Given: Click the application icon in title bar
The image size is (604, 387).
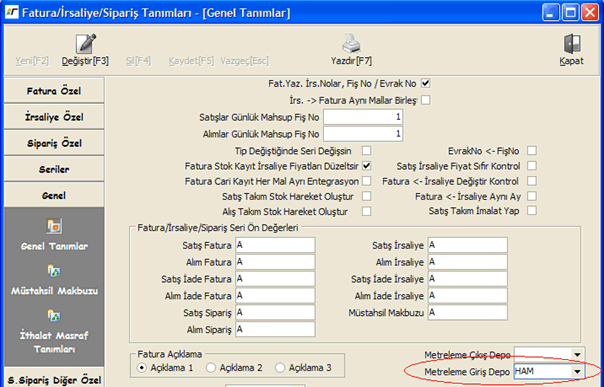Looking at the screenshot, I should coord(12,13).
